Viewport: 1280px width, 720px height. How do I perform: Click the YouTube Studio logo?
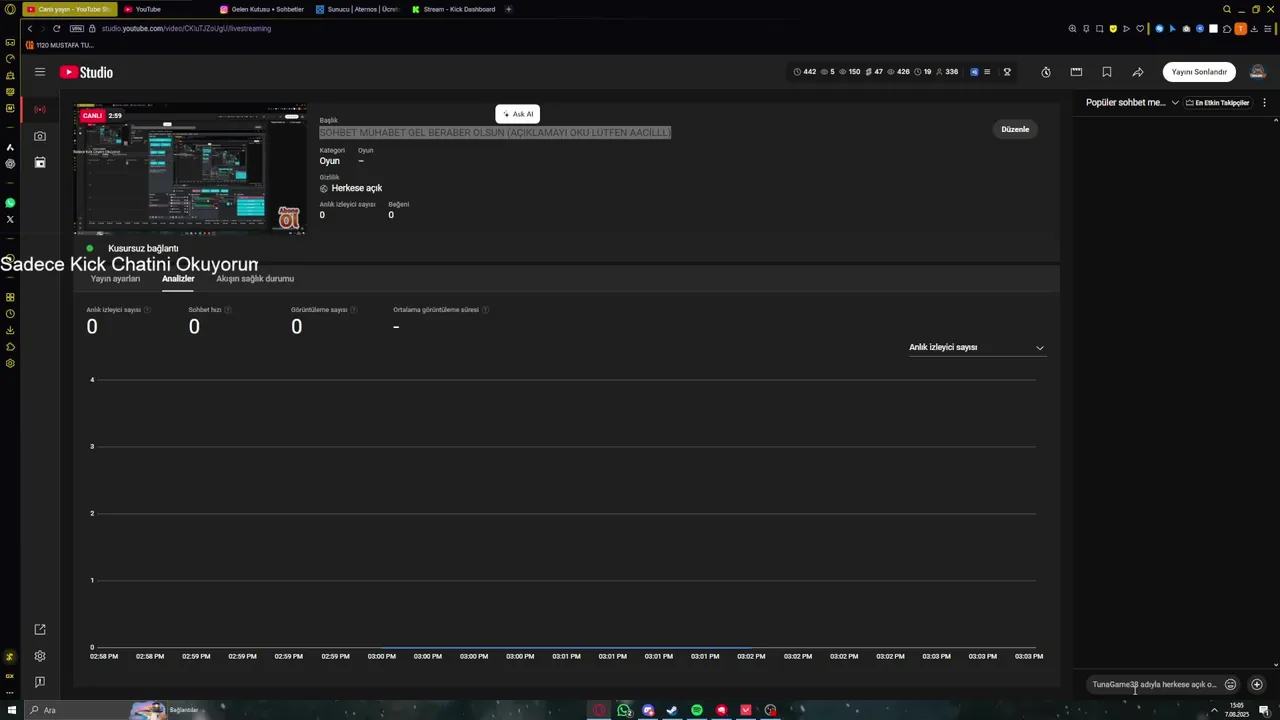tap(86, 72)
